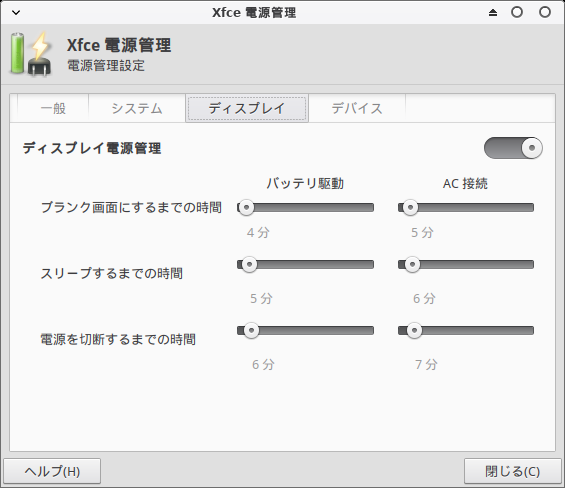Switch to the 一般 tab
This screenshot has height=488, width=565.
tap(53, 108)
